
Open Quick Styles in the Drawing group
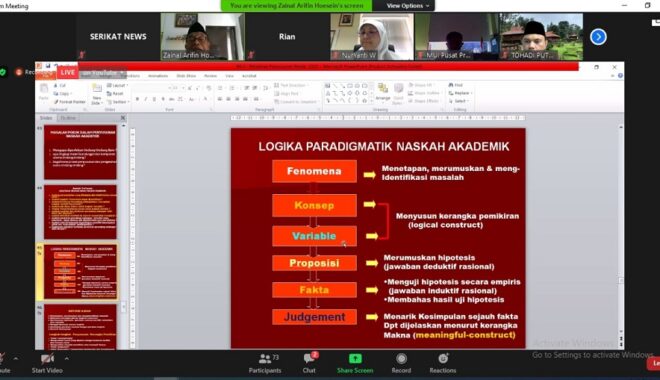click(398, 93)
